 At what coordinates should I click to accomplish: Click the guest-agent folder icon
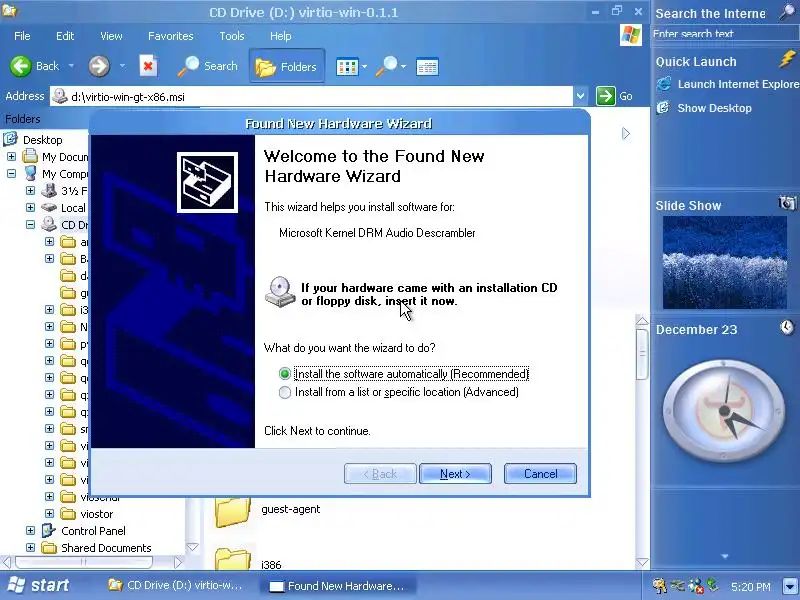pos(233,512)
